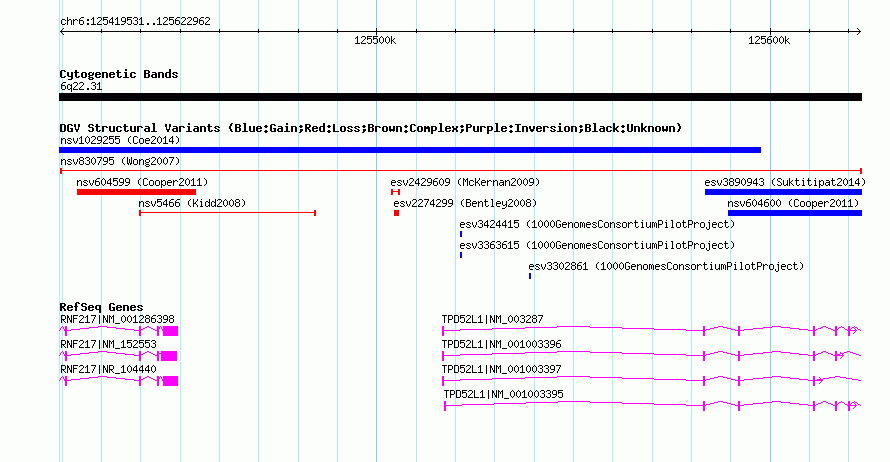Click the blue esv3424415 tick glyph
The image size is (890, 462).
point(461,234)
